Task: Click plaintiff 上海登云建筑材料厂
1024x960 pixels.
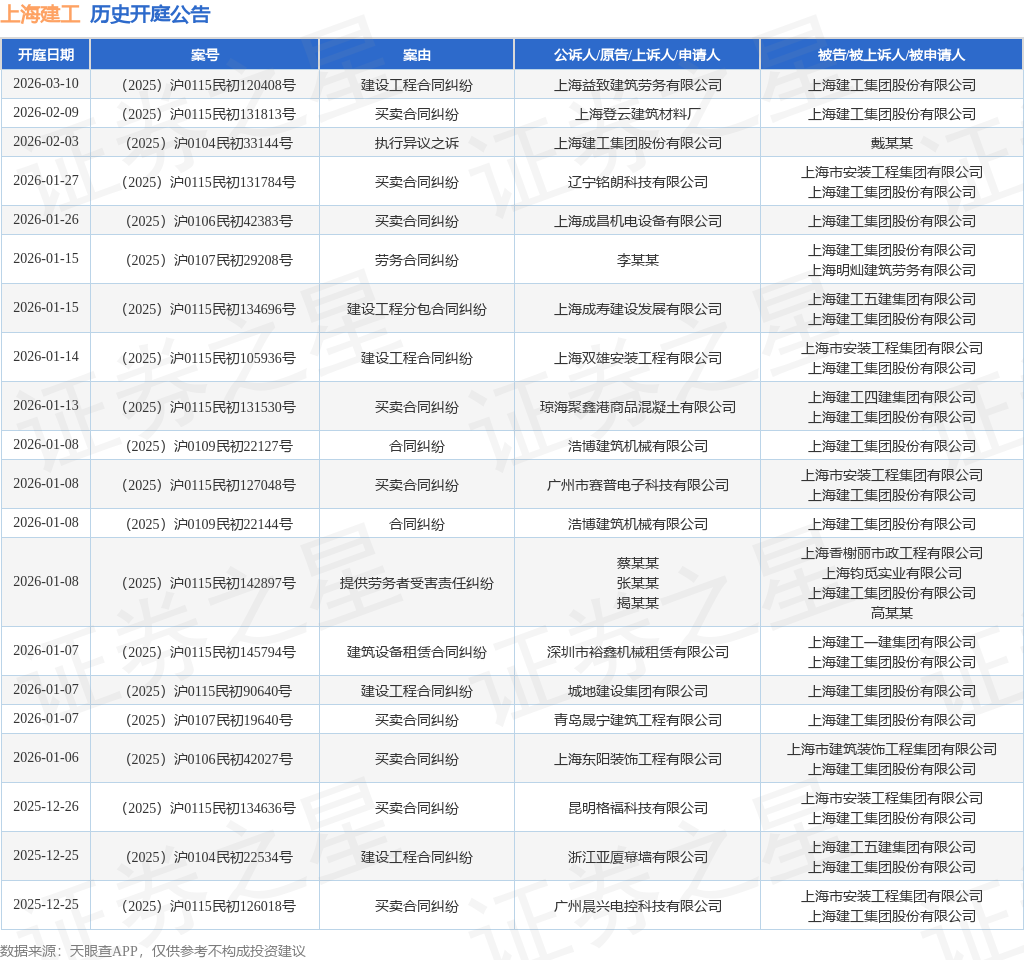Action: [x=638, y=114]
